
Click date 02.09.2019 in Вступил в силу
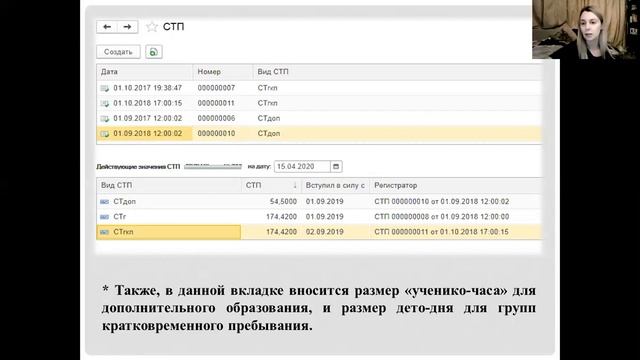(324, 231)
